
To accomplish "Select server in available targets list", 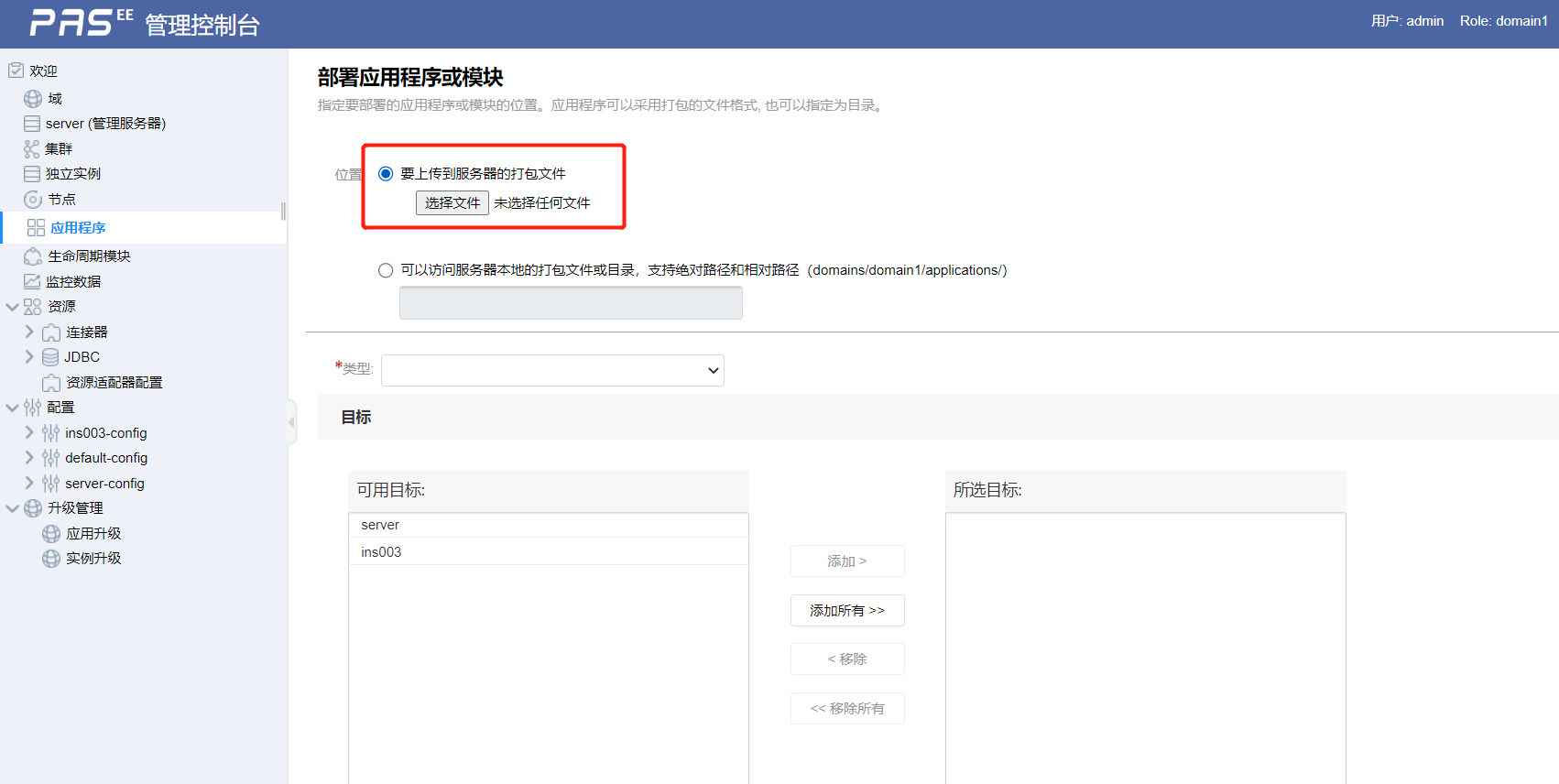I will pos(549,525).
